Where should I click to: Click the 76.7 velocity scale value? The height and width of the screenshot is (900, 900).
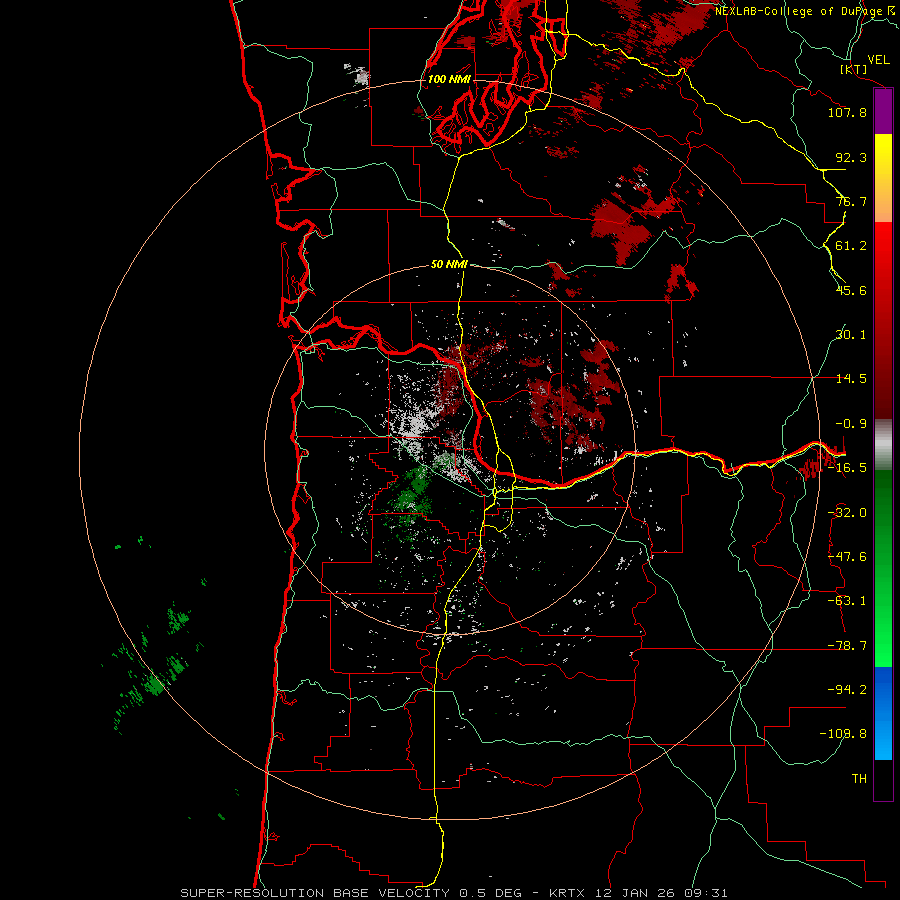tap(851, 201)
